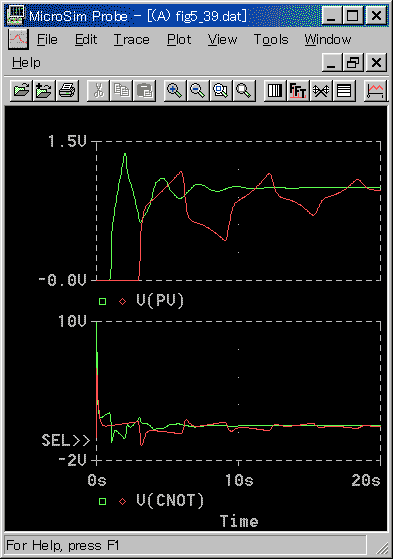This screenshot has width=393, height=559.
Task: Open the View menu
Action: click(223, 39)
